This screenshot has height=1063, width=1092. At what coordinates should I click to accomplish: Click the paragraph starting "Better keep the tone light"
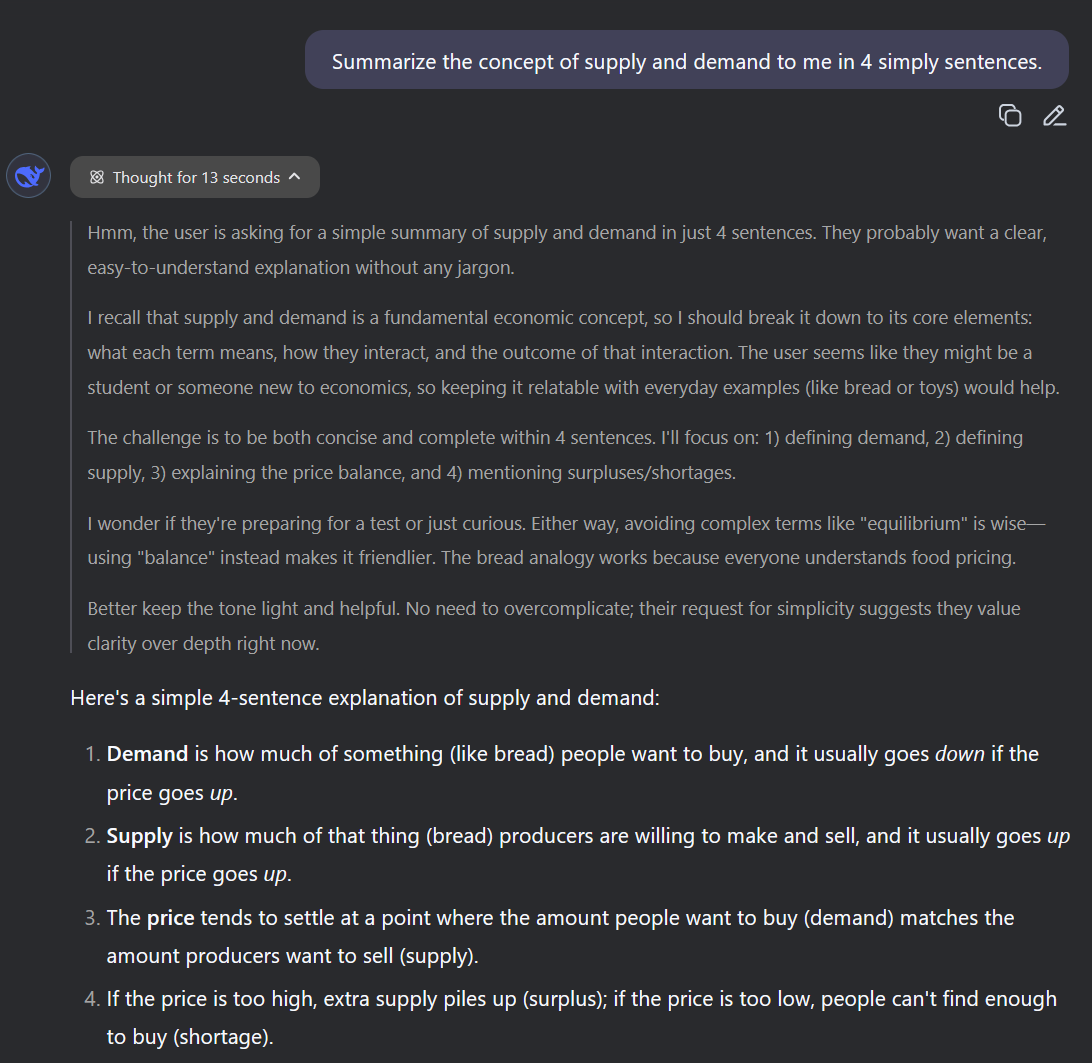tap(554, 626)
